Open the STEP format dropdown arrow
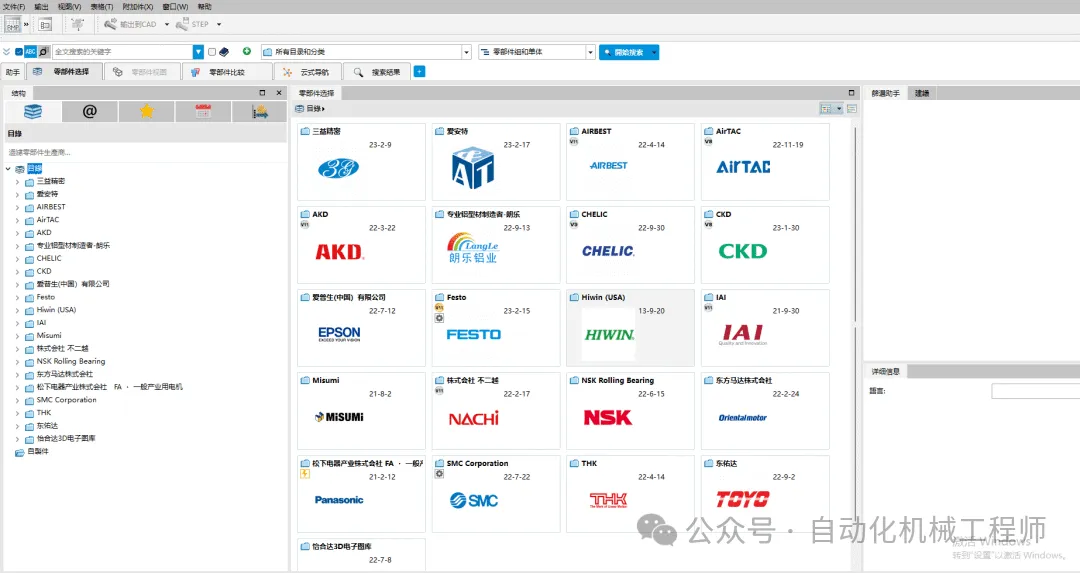The width and height of the screenshot is (1080, 573). click(219, 24)
